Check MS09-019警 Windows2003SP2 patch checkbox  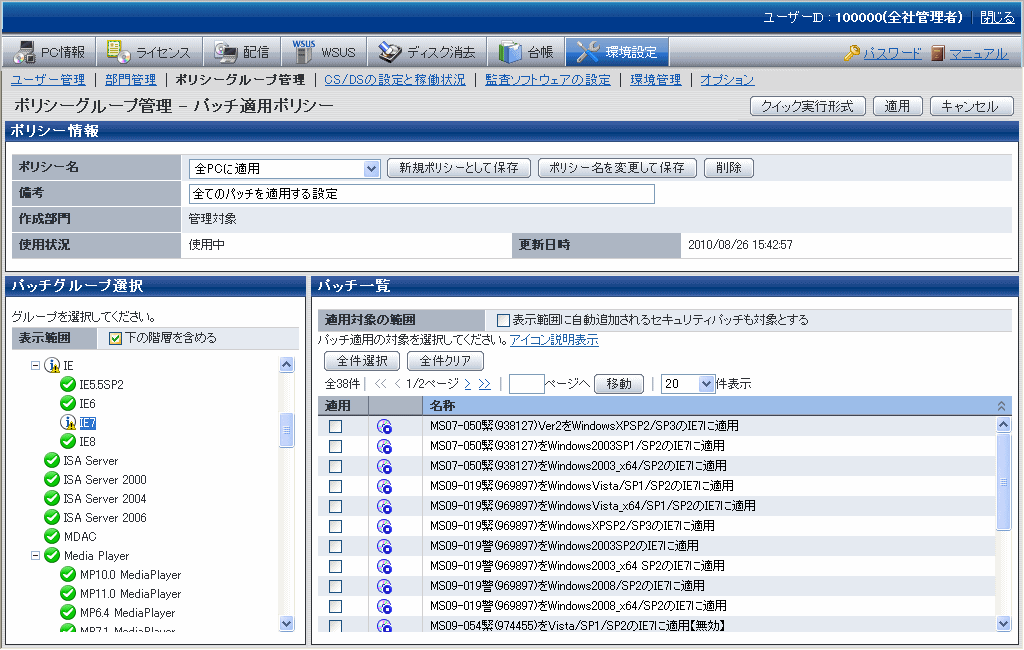[336, 546]
